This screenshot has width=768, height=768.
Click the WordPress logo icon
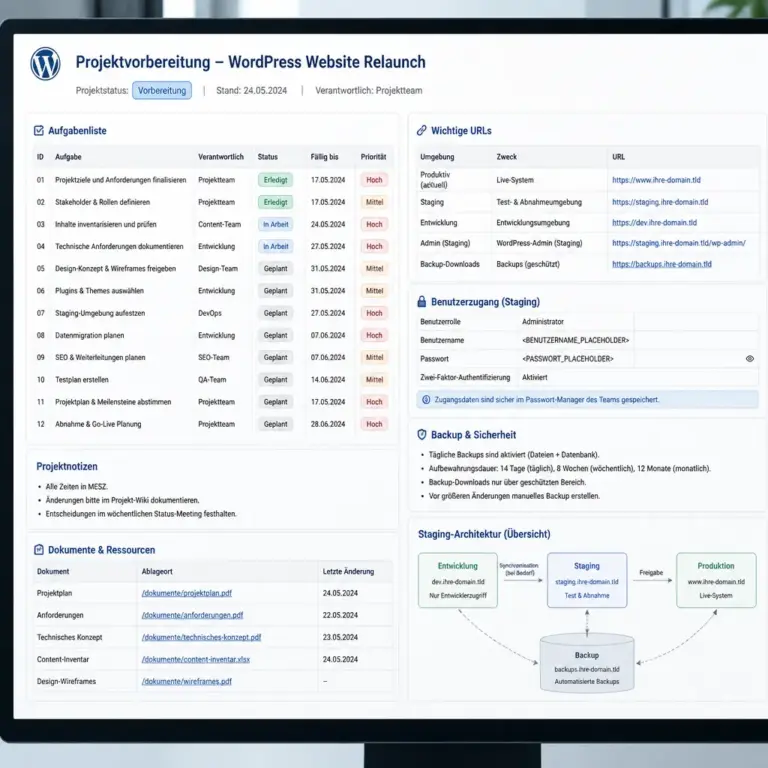pyautogui.click(x=45, y=64)
